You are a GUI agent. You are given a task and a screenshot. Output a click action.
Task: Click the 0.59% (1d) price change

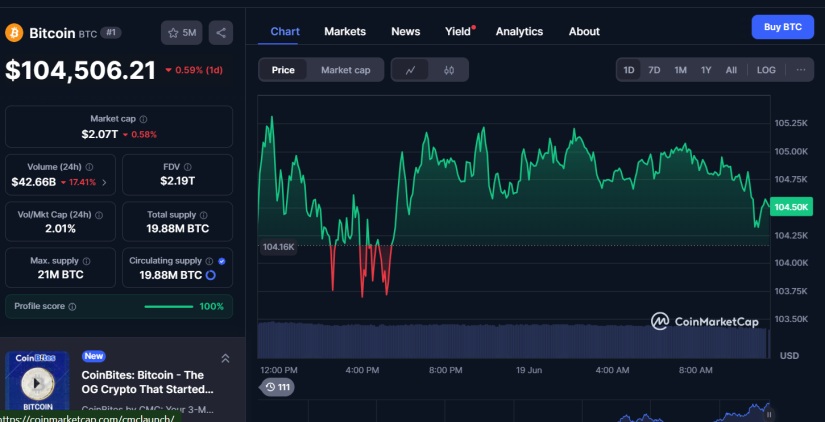(194, 70)
